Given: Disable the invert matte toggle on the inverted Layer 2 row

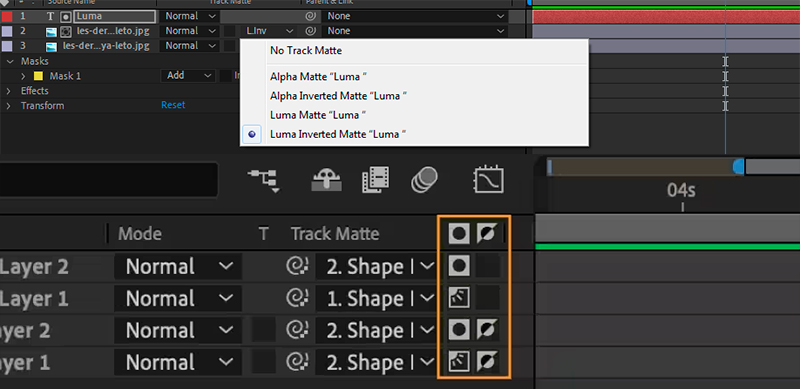Looking at the screenshot, I should (487, 330).
